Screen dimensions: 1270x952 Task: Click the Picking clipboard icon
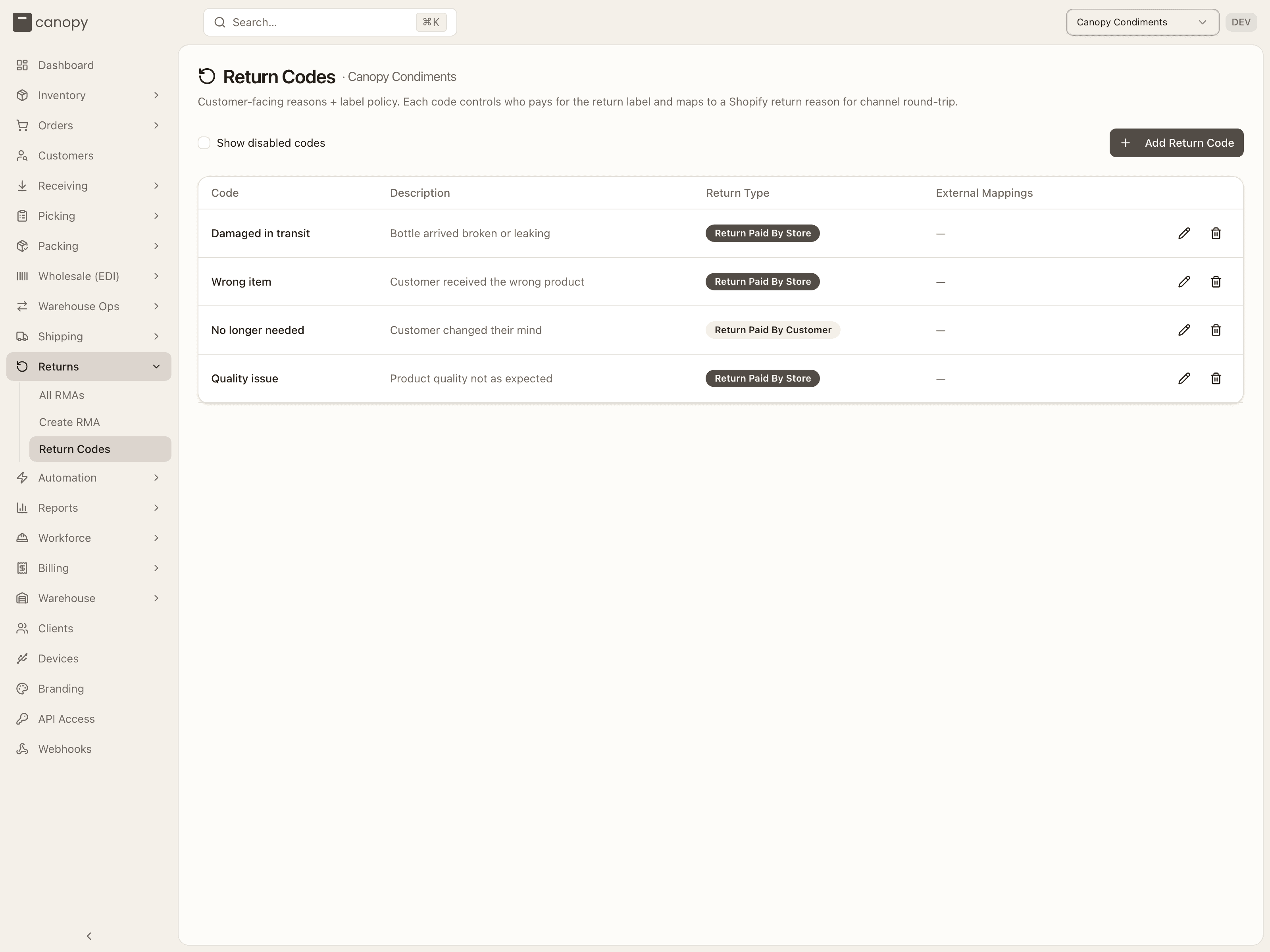[22, 216]
